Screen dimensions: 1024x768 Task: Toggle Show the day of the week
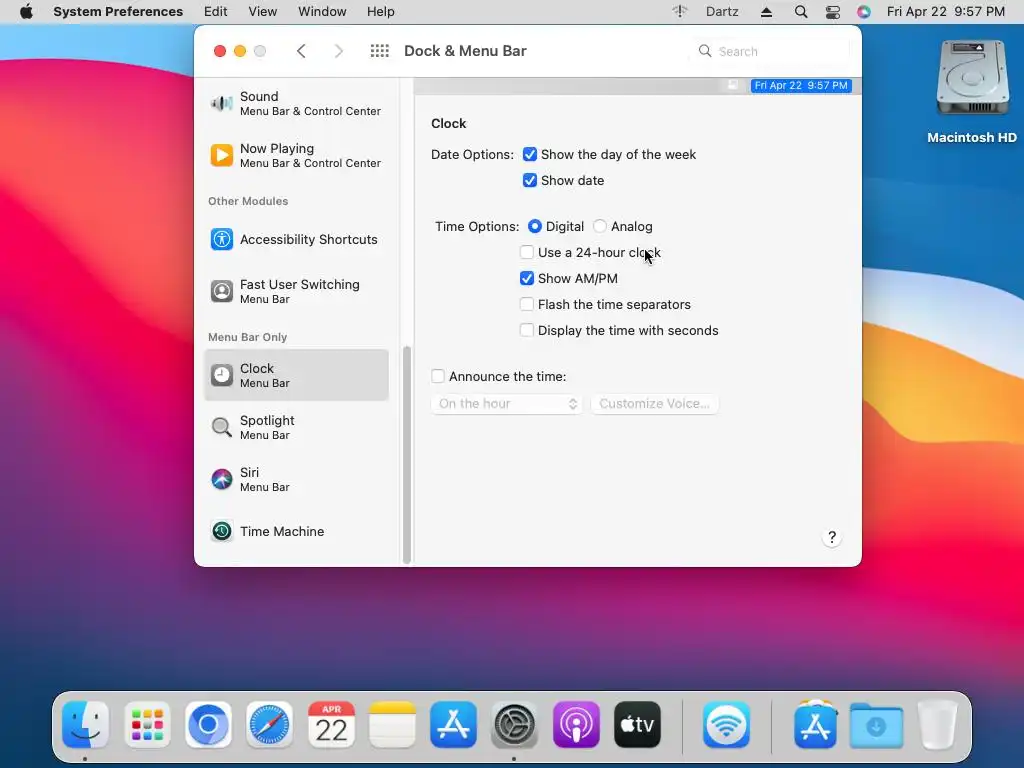click(x=530, y=154)
